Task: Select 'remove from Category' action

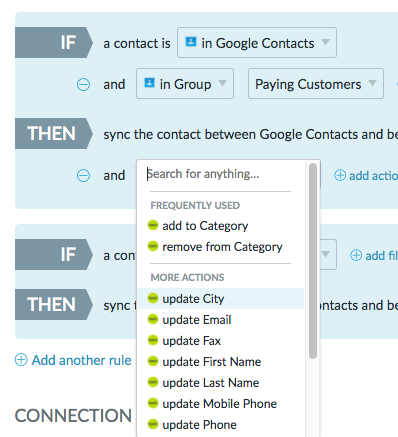Action: [x=221, y=247]
